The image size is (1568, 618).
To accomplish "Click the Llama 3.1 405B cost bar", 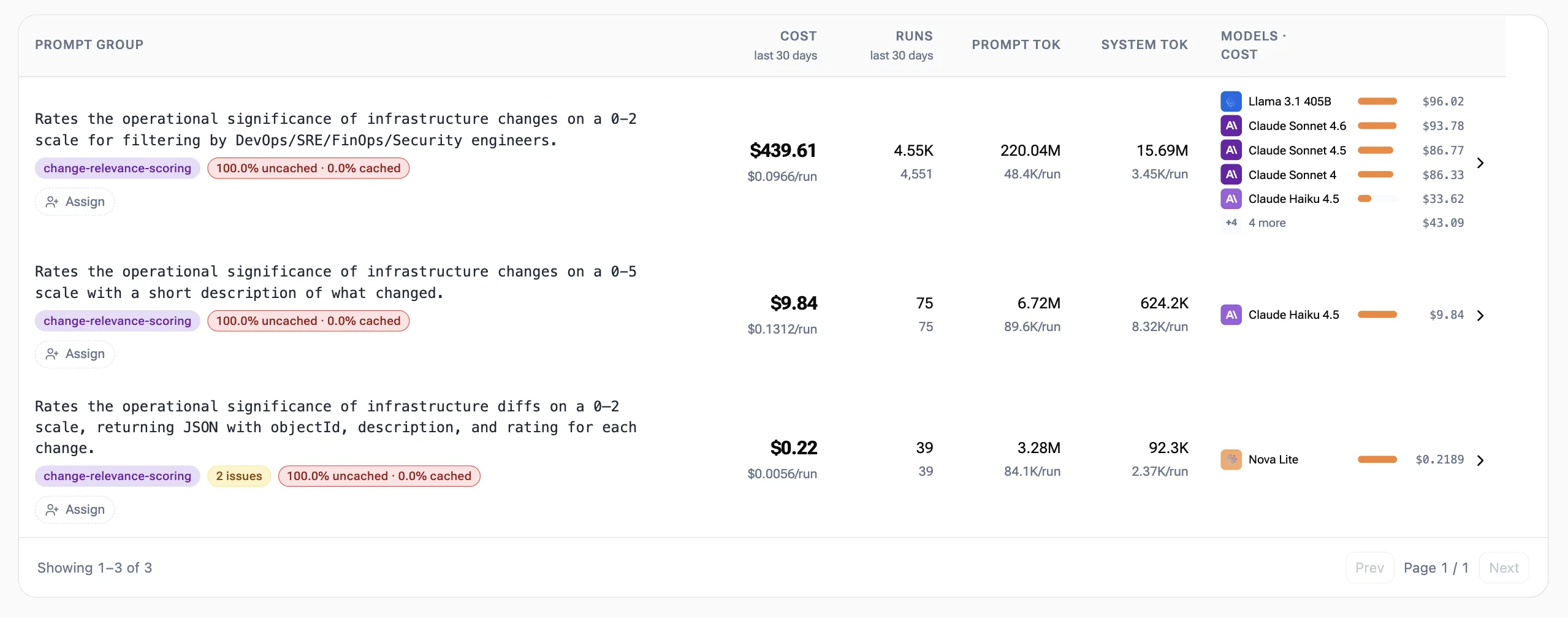I will 1377,101.
